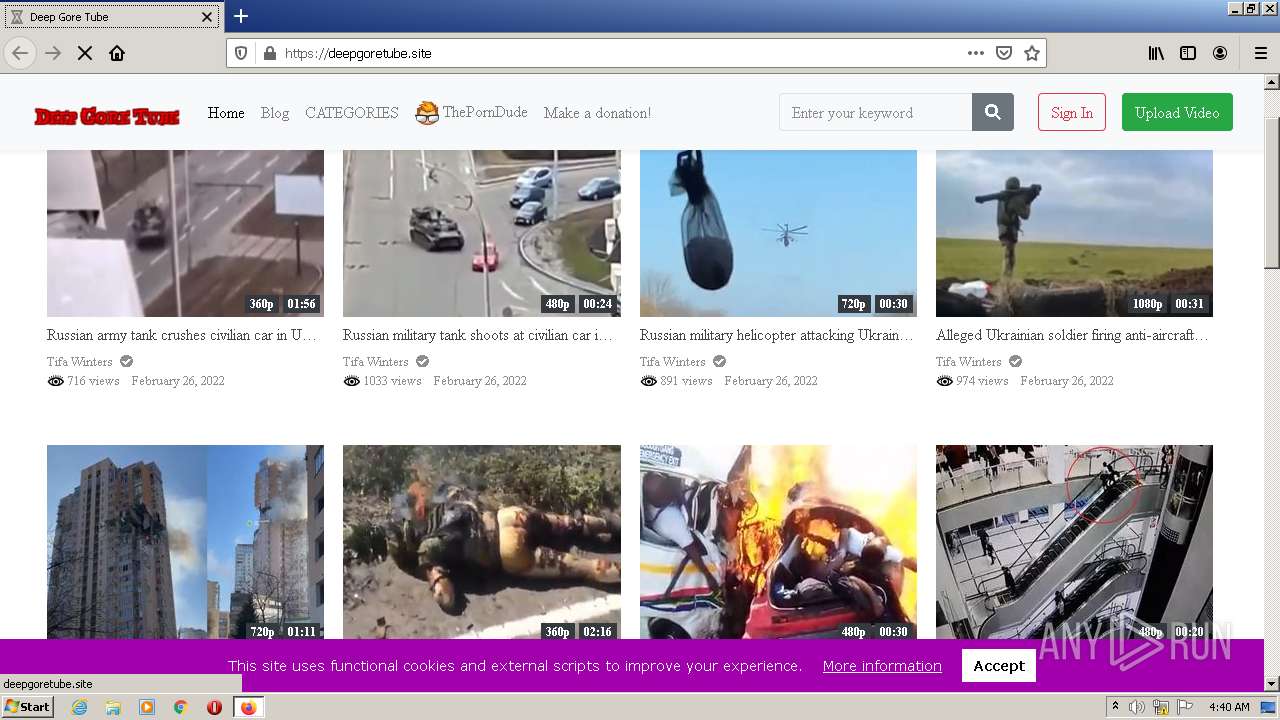Open title 'Alleged Ukrainian soldier firing anti-aircraft'
This screenshot has width=1280, height=720.
[1072, 335]
